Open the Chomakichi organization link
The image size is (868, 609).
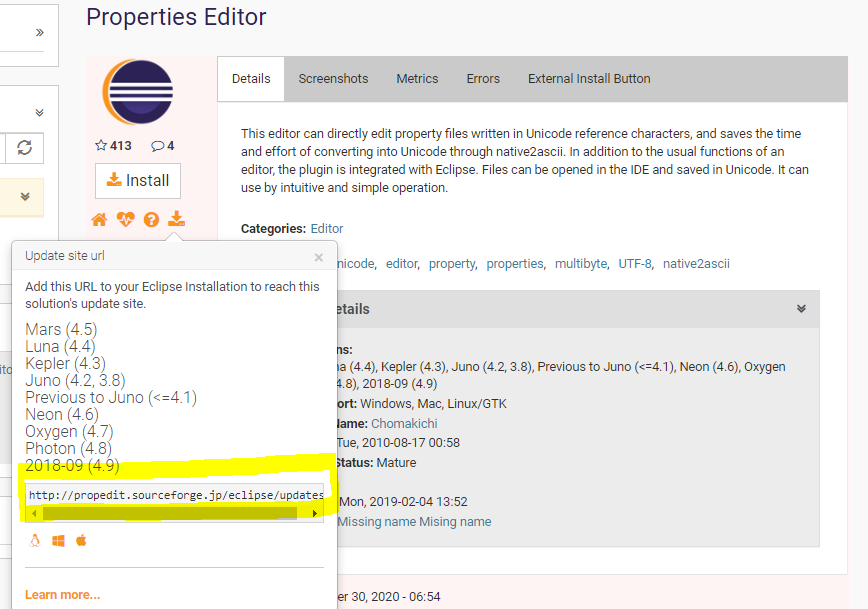tap(404, 424)
